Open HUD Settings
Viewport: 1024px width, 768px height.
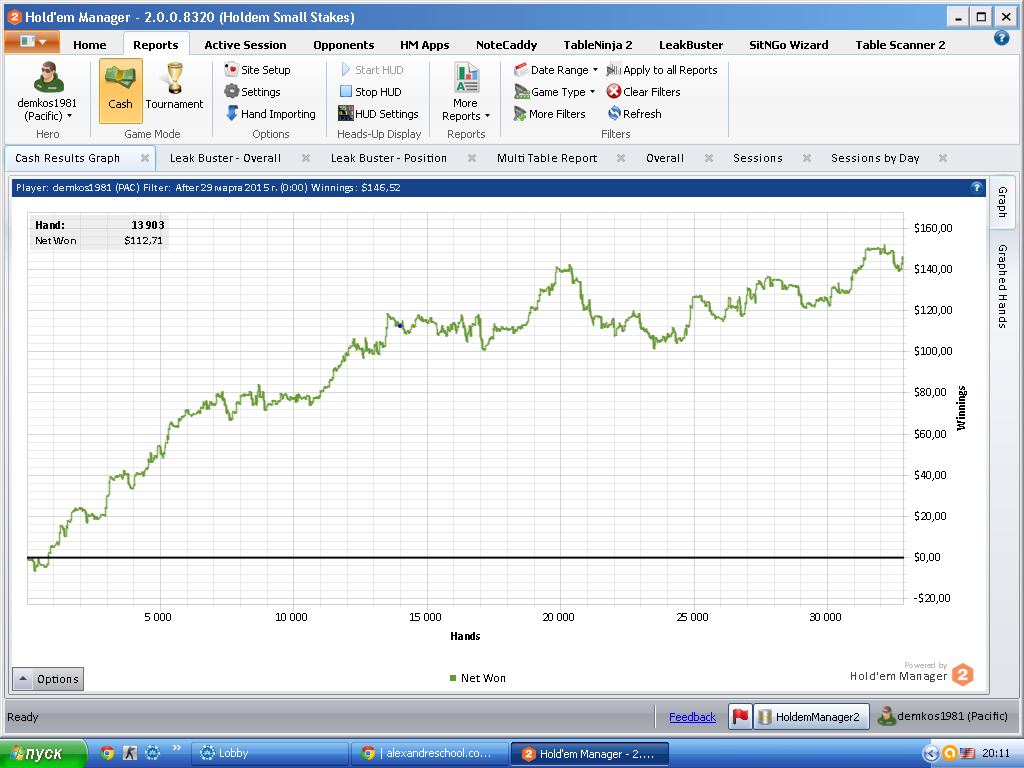[378, 114]
